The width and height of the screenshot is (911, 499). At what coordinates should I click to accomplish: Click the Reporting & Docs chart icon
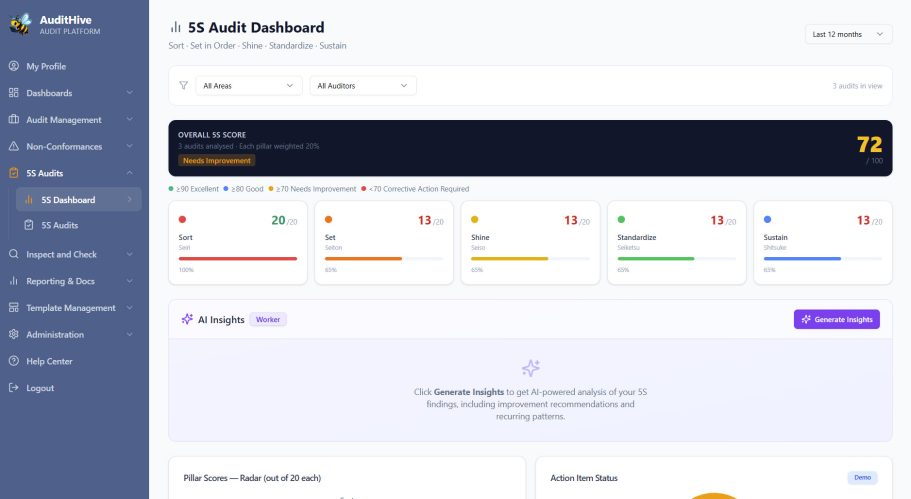pyautogui.click(x=14, y=281)
